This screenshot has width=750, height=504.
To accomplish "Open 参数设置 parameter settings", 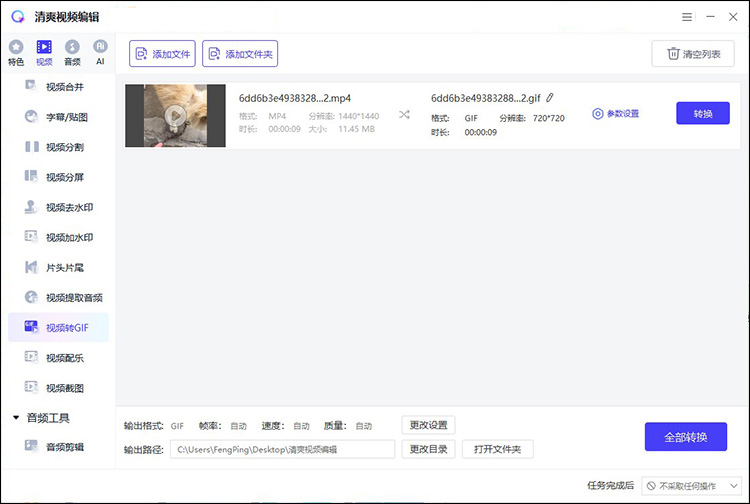I will click(616, 114).
